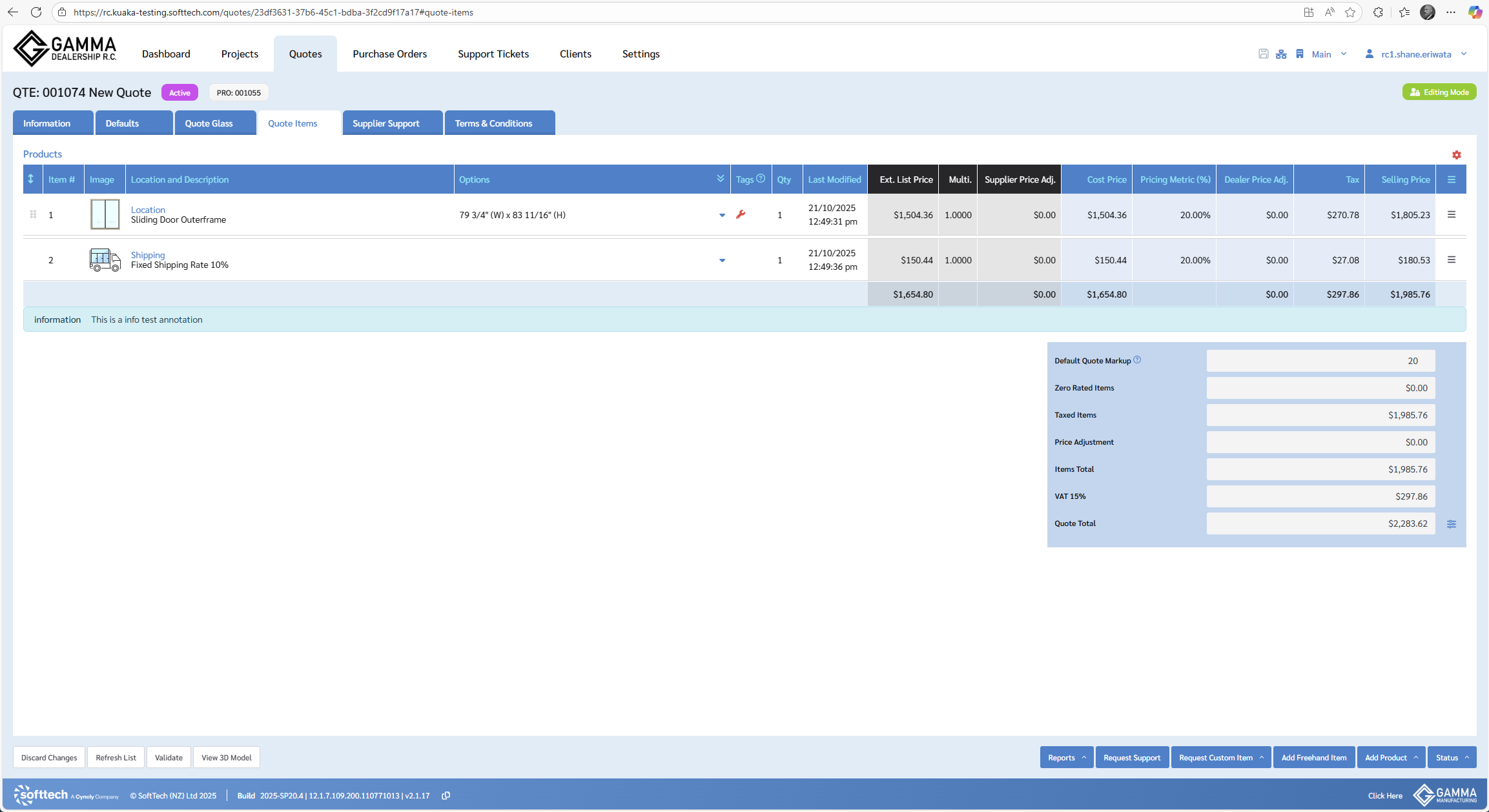Click the Quote Total adjustment sliders icon
The image size is (1489, 812).
[1451, 524]
